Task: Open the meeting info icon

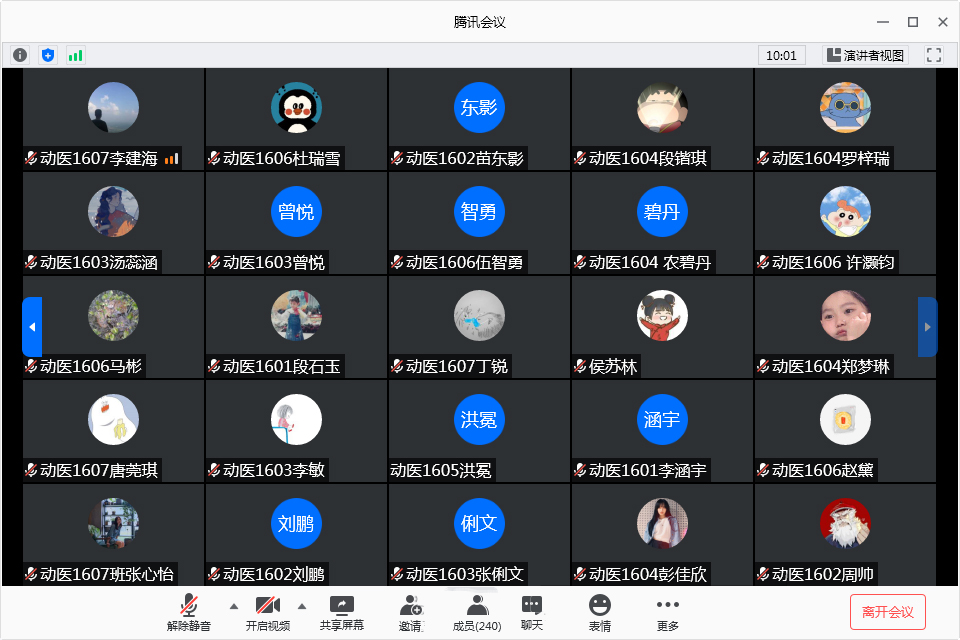Action: 20,55
